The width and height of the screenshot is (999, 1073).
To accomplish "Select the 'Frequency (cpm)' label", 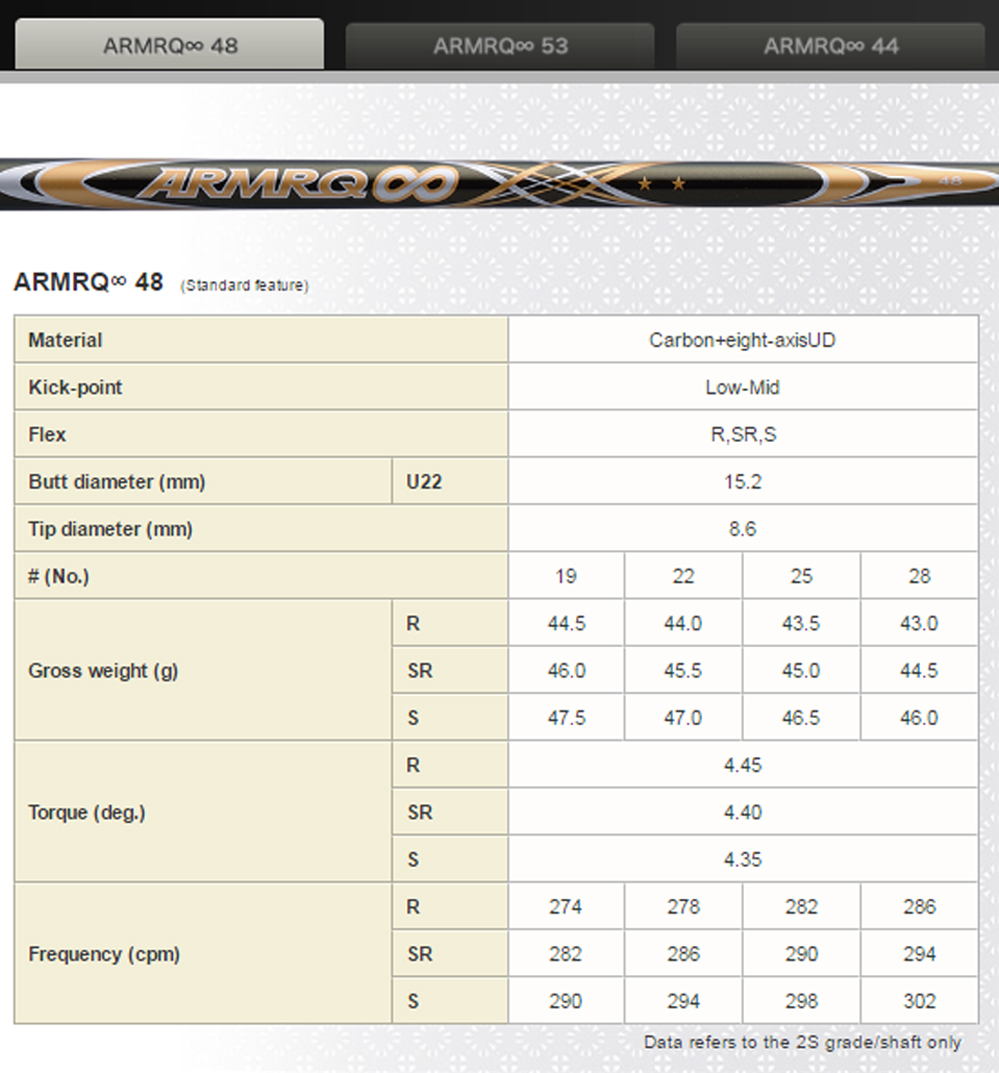I will [x=104, y=954].
